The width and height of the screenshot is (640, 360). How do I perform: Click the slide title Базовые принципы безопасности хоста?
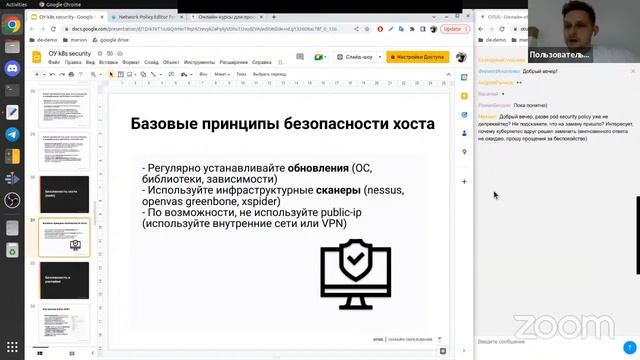click(282, 124)
